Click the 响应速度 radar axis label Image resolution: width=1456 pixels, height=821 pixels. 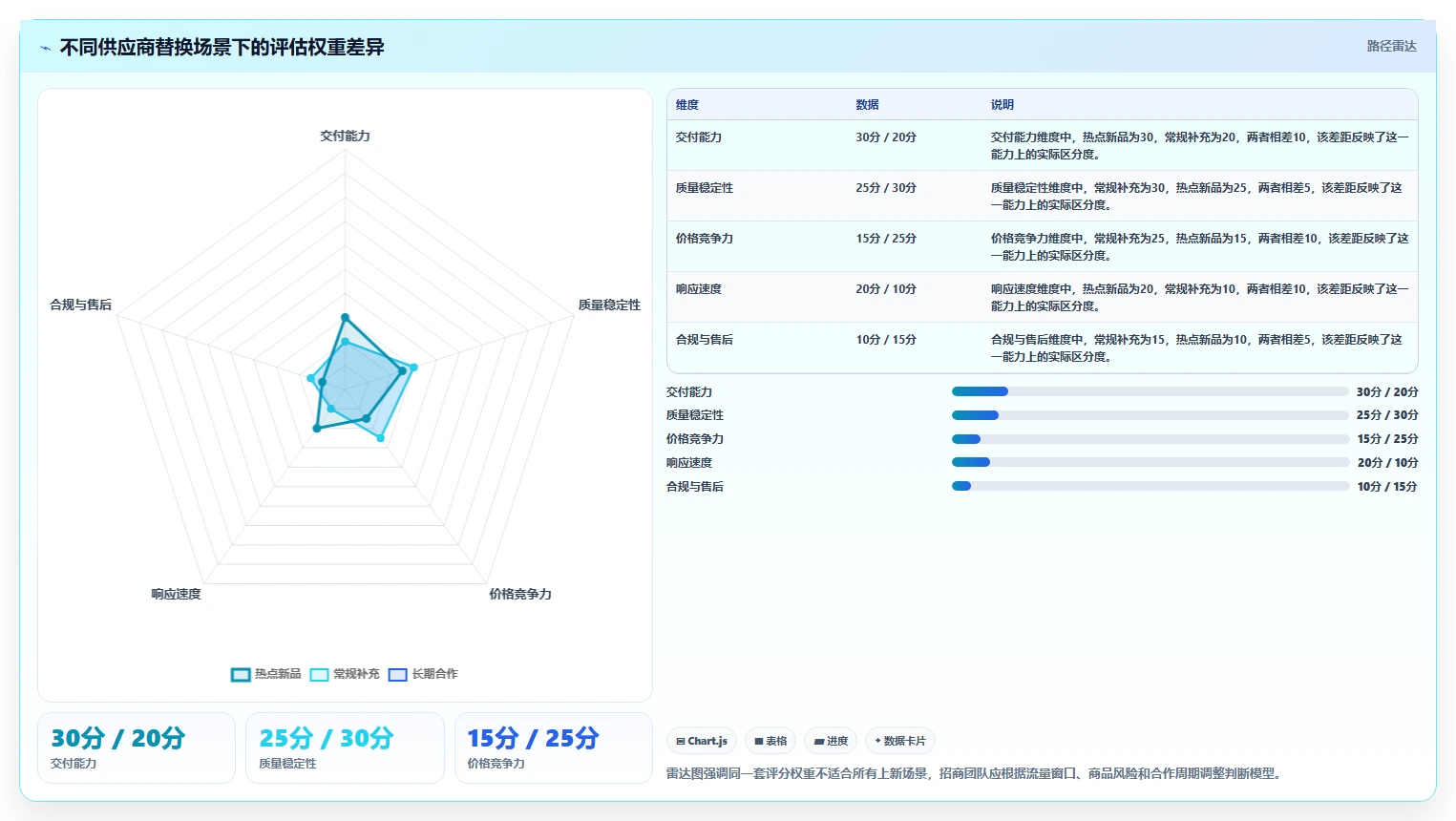point(176,595)
